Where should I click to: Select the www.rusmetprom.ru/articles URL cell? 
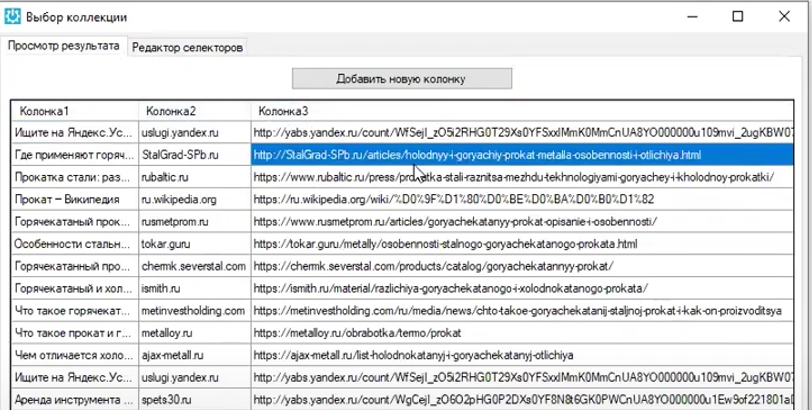tap(522, 222)
